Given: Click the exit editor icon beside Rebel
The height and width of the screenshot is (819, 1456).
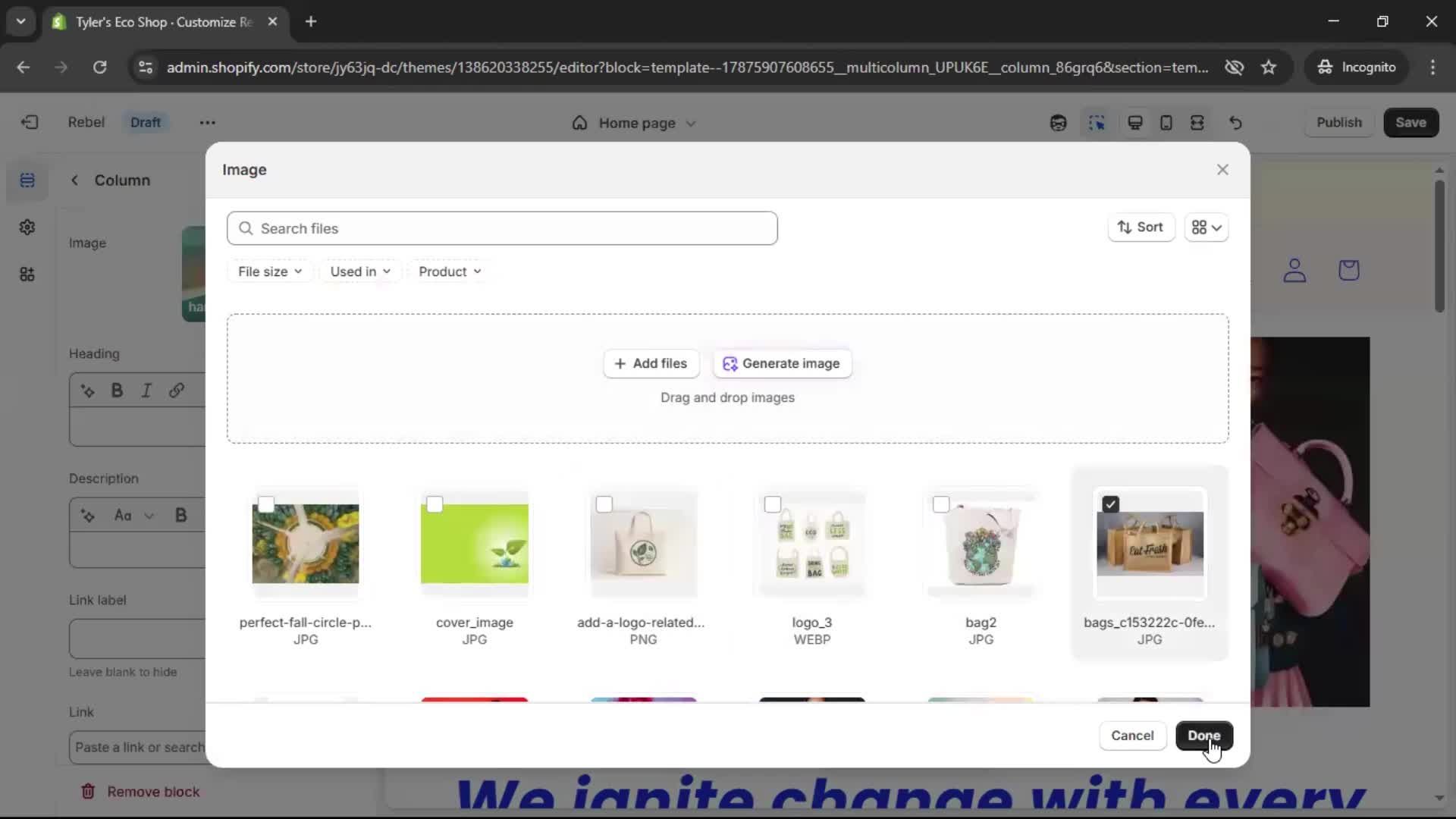Looking at the screenshot, I should pyautogui.click(x=30, y=123).
